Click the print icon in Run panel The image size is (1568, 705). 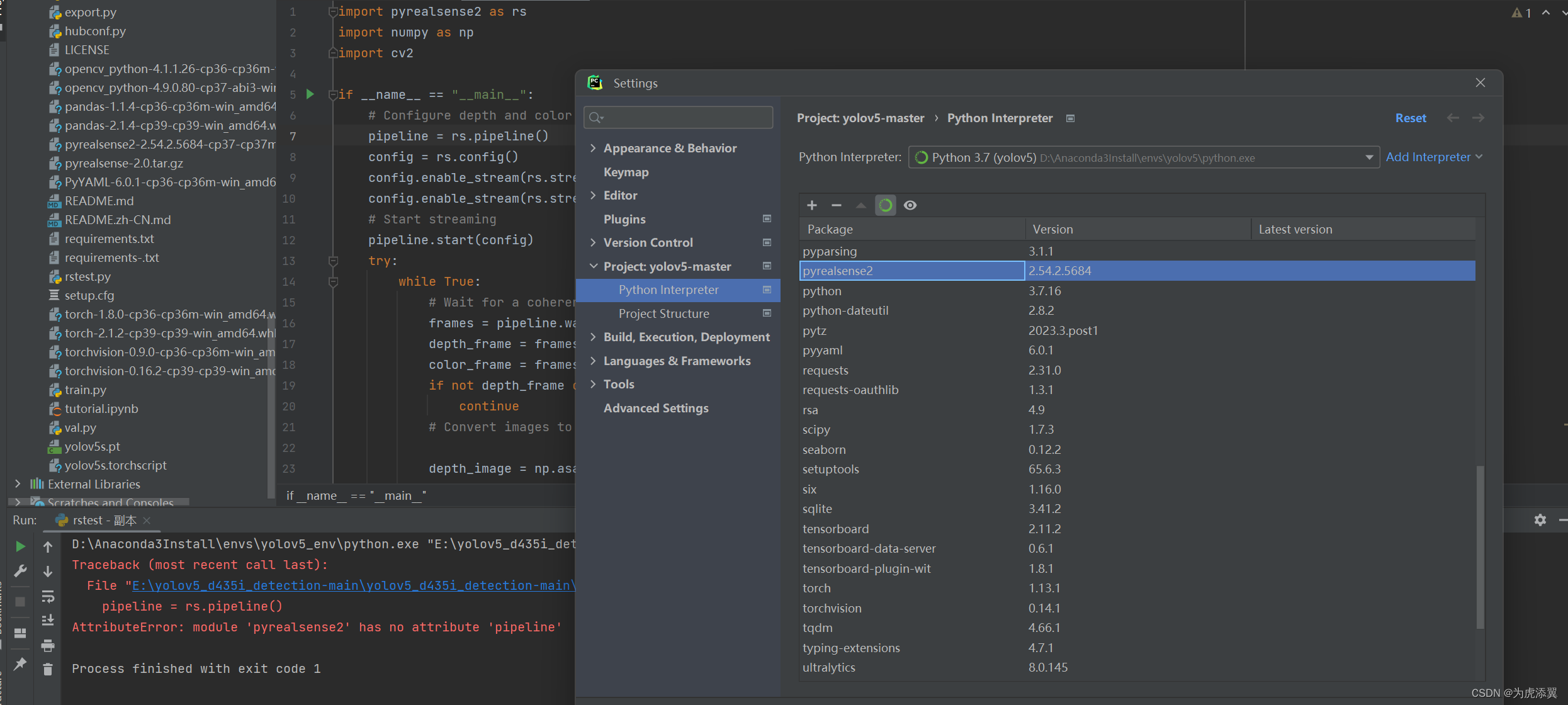(48, 645)
